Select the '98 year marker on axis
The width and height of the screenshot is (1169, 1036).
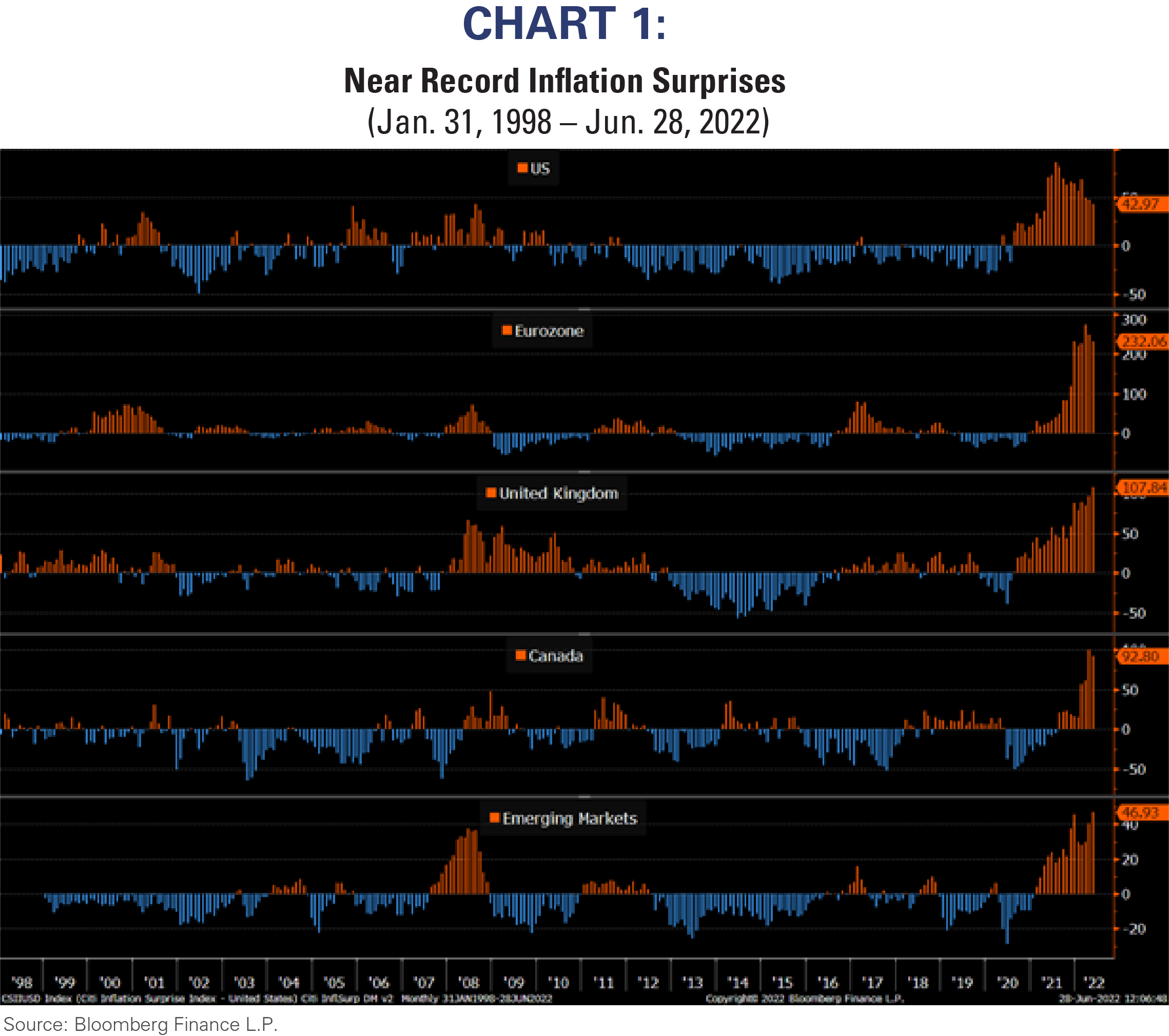pos(22,982)
